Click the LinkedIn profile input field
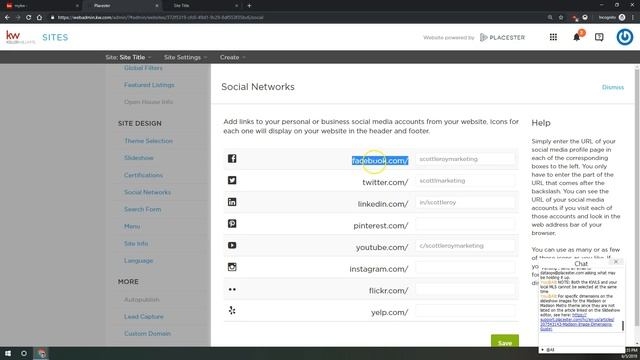Image resolution: width=640 pixels, height=360 pixels. click(x=465, y=202)
